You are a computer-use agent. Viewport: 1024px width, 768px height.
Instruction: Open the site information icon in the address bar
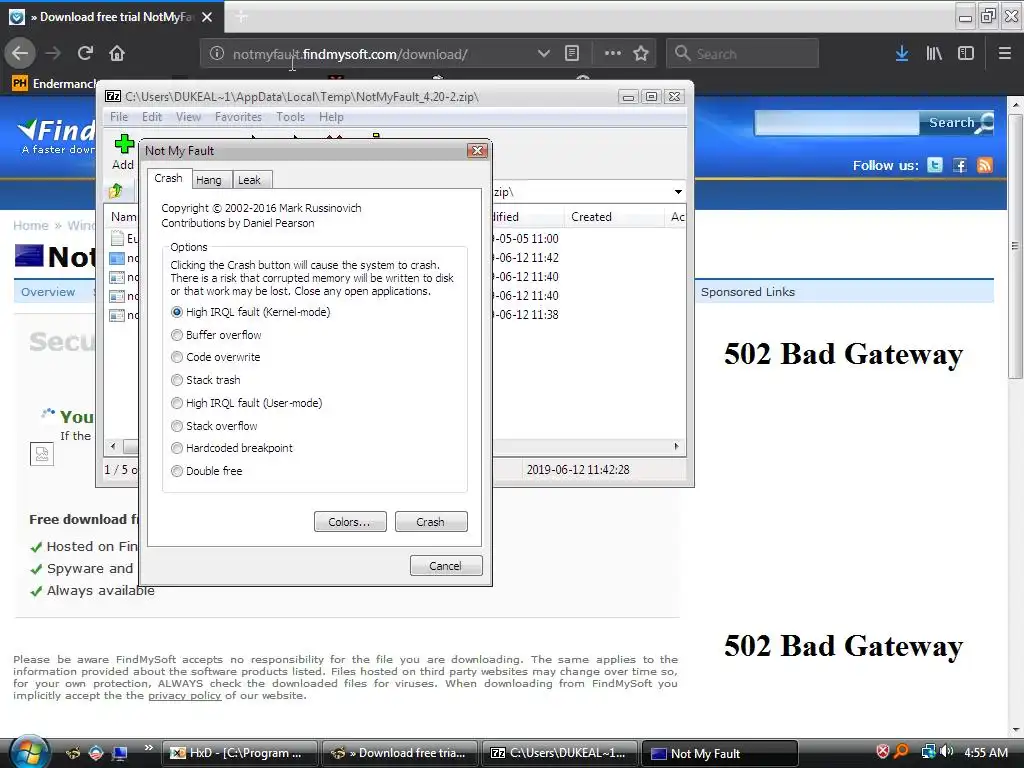pos(217,54)
